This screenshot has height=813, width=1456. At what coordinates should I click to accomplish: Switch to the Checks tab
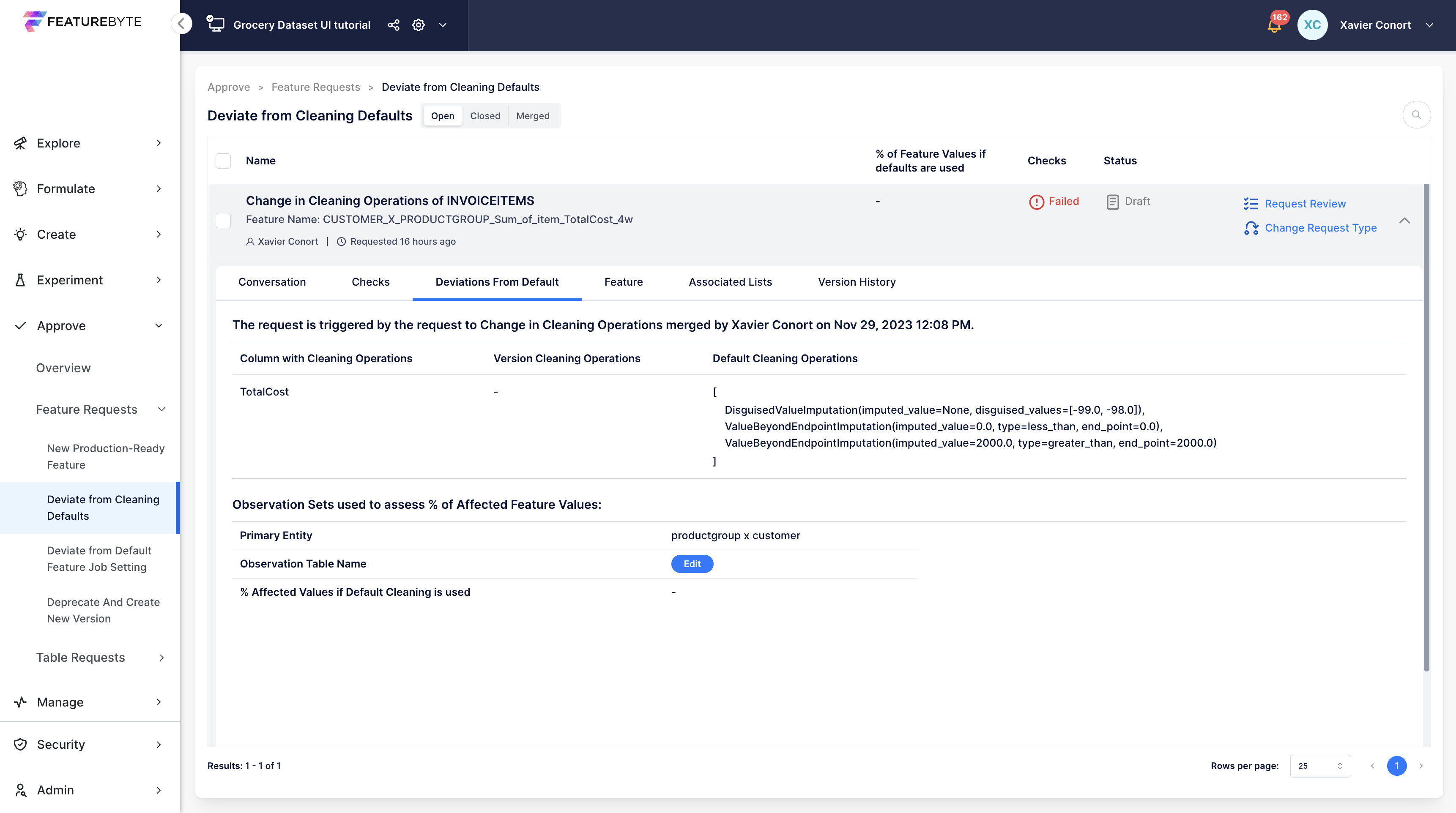[x=370, y=282]
